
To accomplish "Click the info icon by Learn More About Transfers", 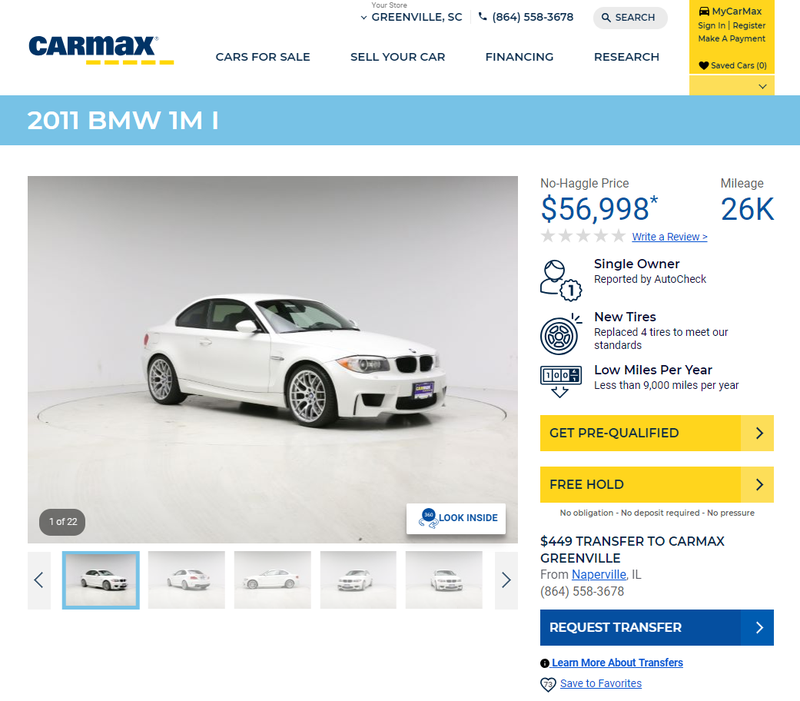I will (545, 663).
